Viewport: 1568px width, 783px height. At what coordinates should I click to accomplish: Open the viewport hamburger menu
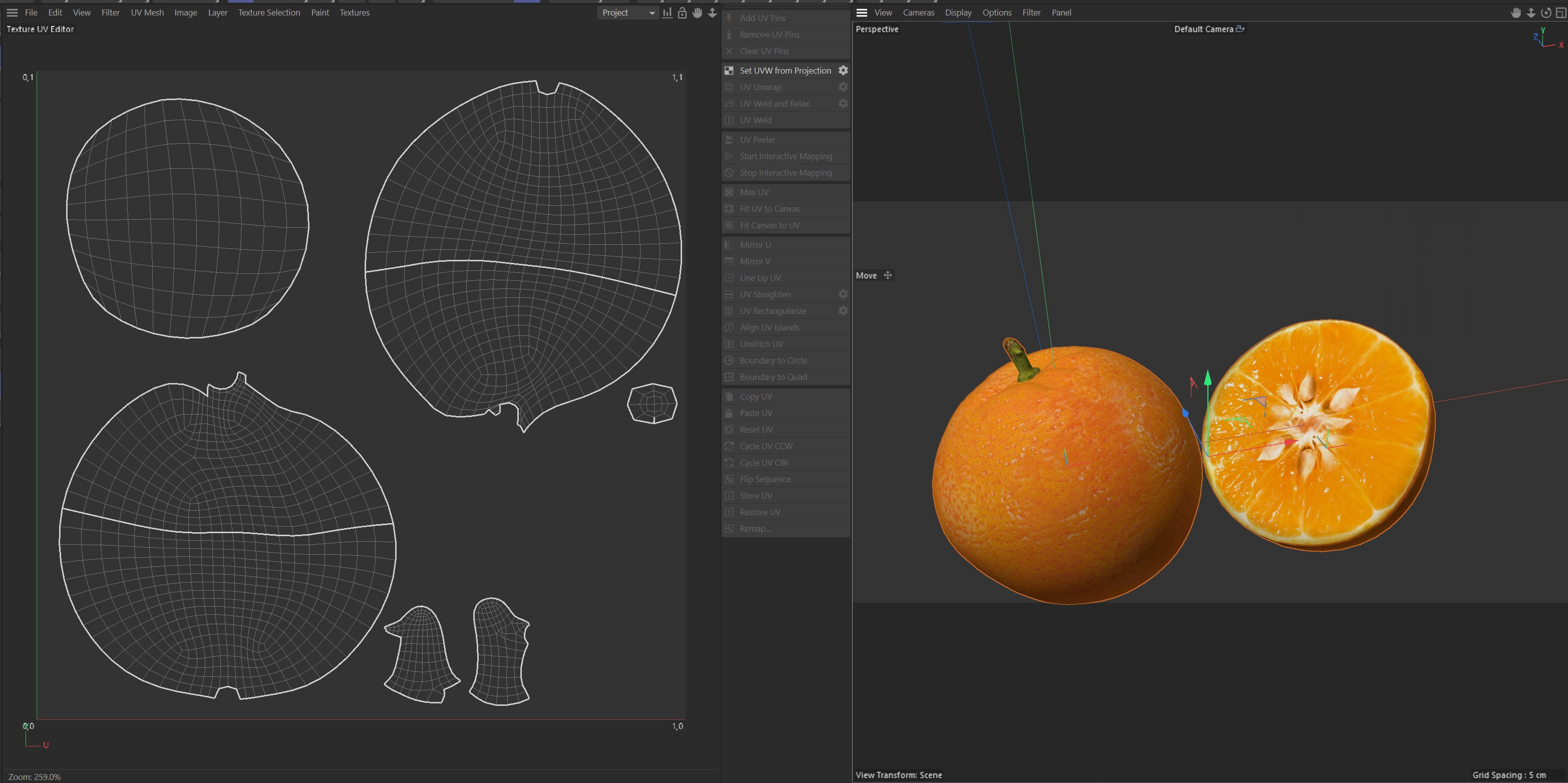861,13
